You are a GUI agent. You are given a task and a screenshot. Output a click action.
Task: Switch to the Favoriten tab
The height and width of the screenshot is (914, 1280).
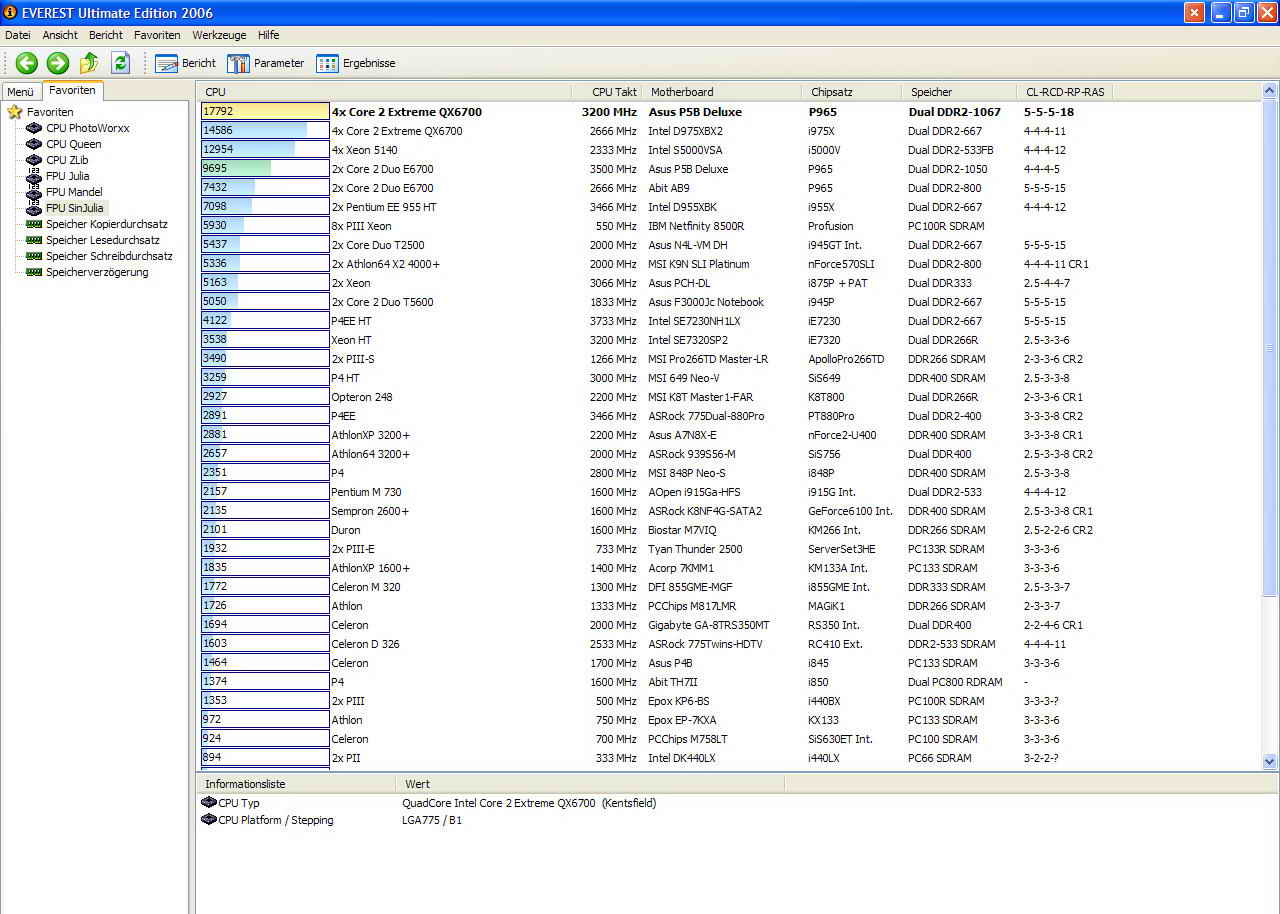[72, 90]
